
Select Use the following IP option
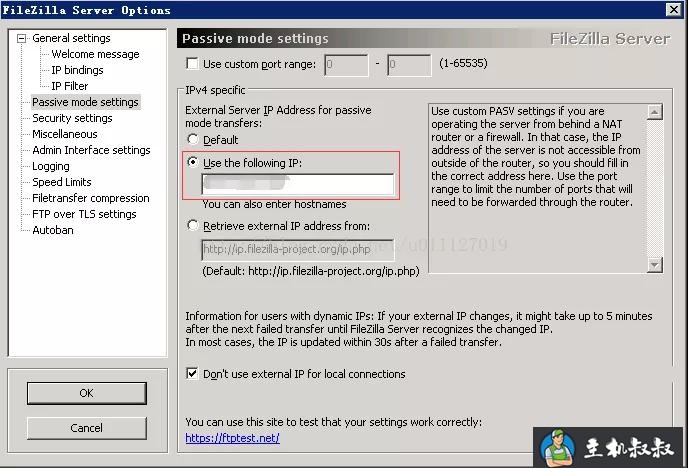[x=192, y=162]
